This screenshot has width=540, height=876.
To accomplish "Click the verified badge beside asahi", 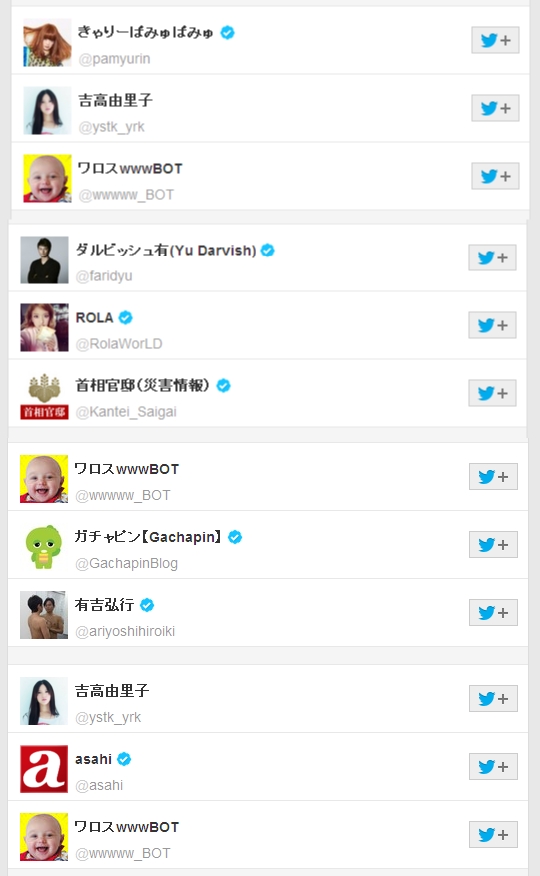I will (124, 759).
